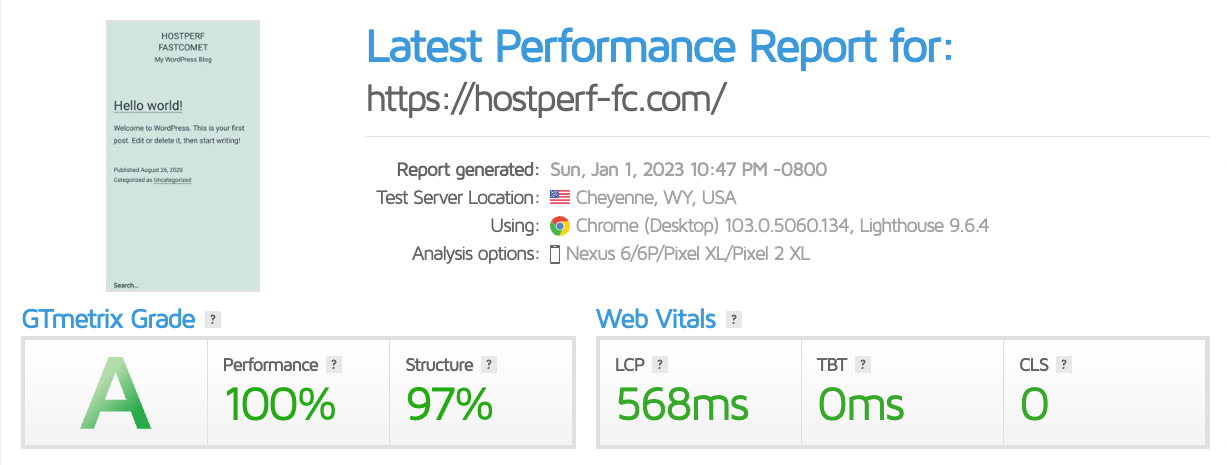Click the 0ms TBT value
The image size is (1227, 465).
pos(861,404)
